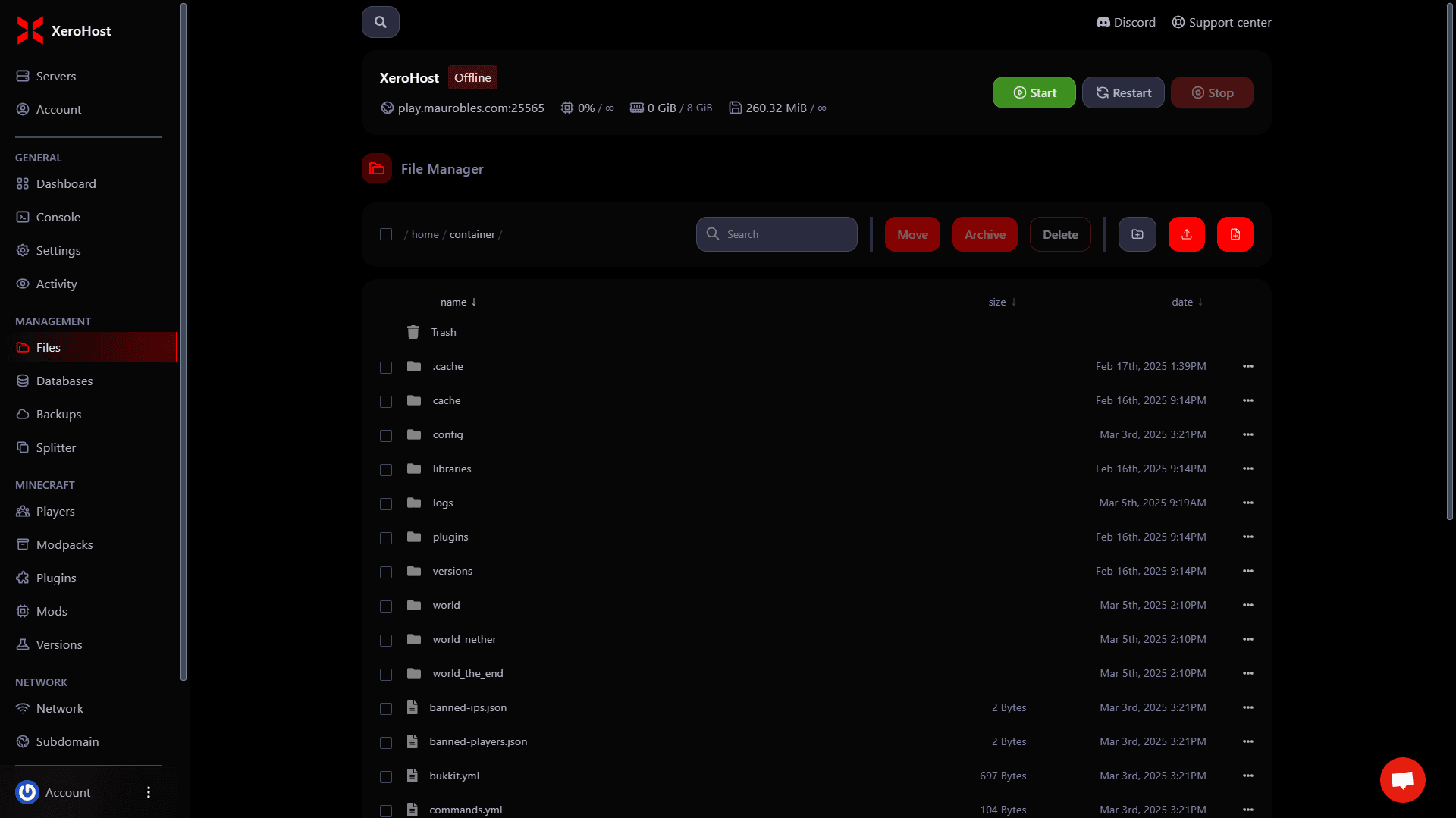Check the world folder checkbox
The width and height of the screenshot is (1456, 818).
click(x=386, y=606)
